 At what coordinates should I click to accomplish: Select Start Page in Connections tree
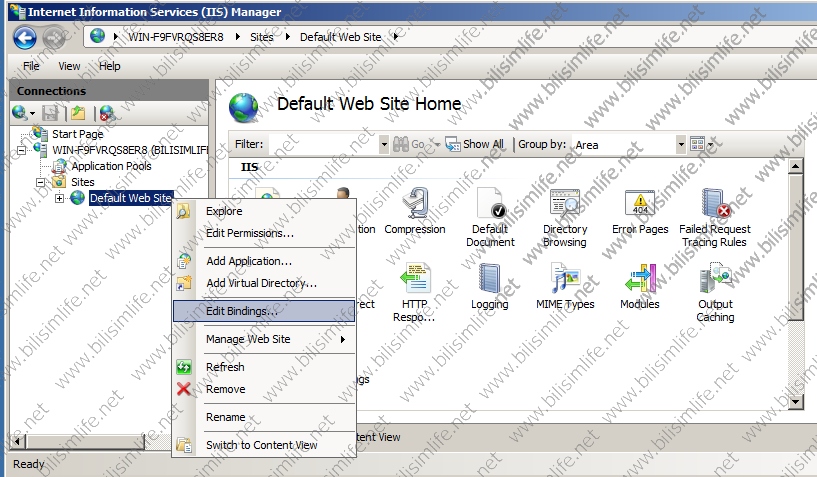pyautogui.click(x=78, y=134)
